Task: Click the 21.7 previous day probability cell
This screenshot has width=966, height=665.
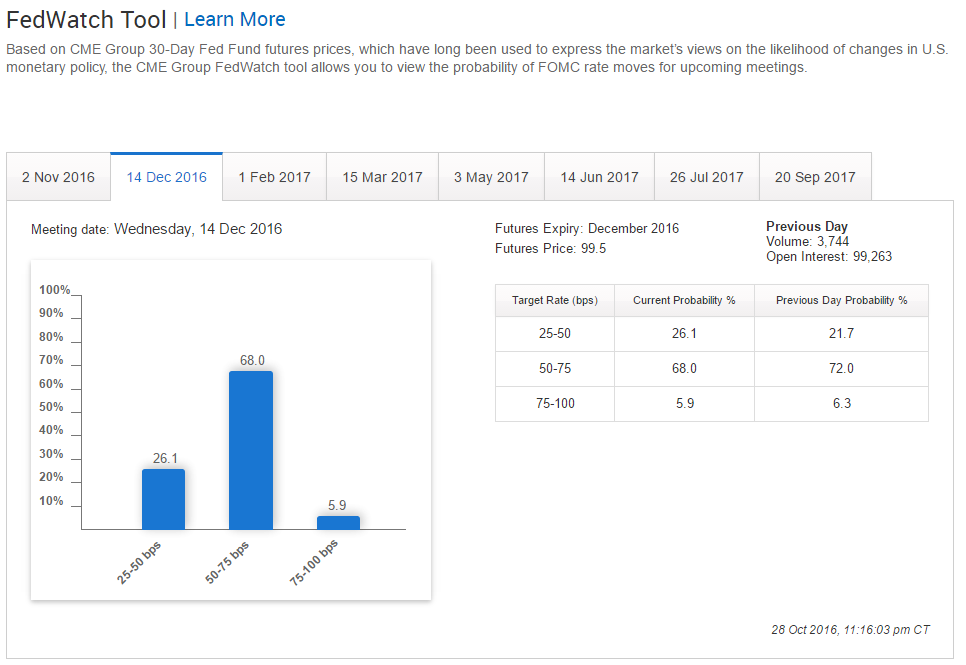Action: (841, 334)
